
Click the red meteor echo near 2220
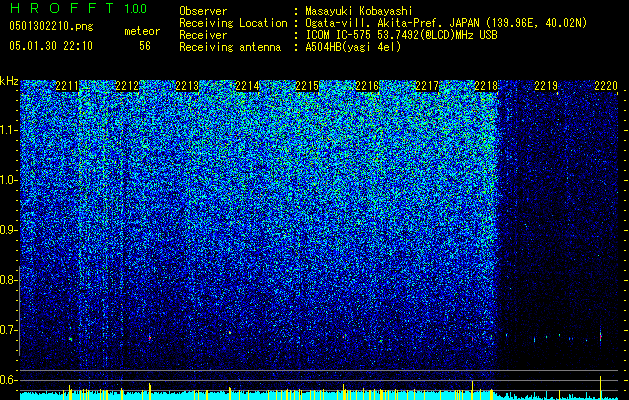601,337
